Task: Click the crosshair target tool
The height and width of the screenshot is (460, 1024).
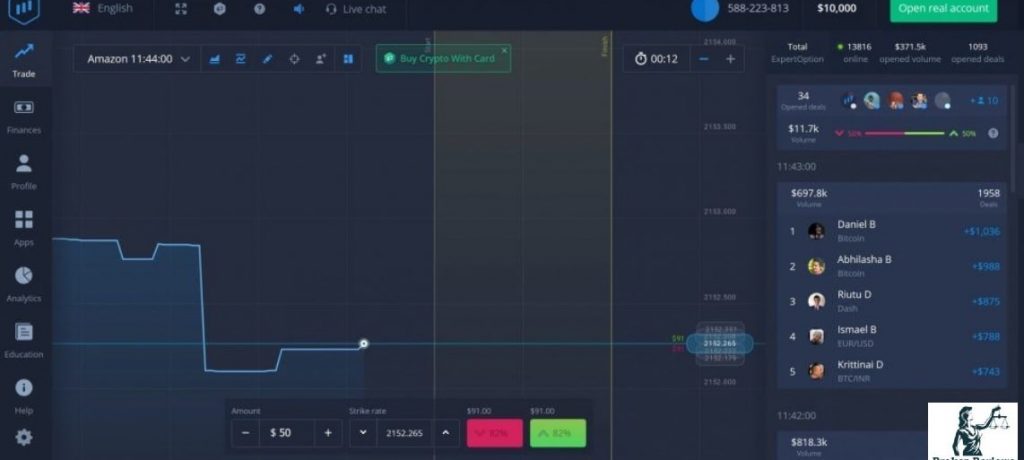Action: click(x=294, y=59)
